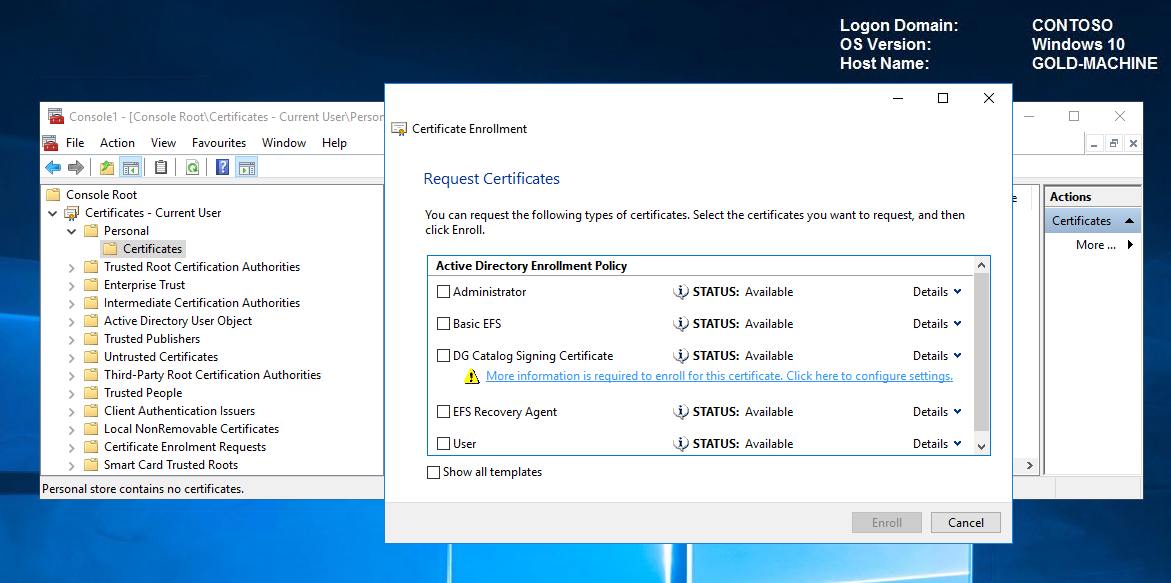Check the DG Catalog Signing Certificate template

click(444, 356)
